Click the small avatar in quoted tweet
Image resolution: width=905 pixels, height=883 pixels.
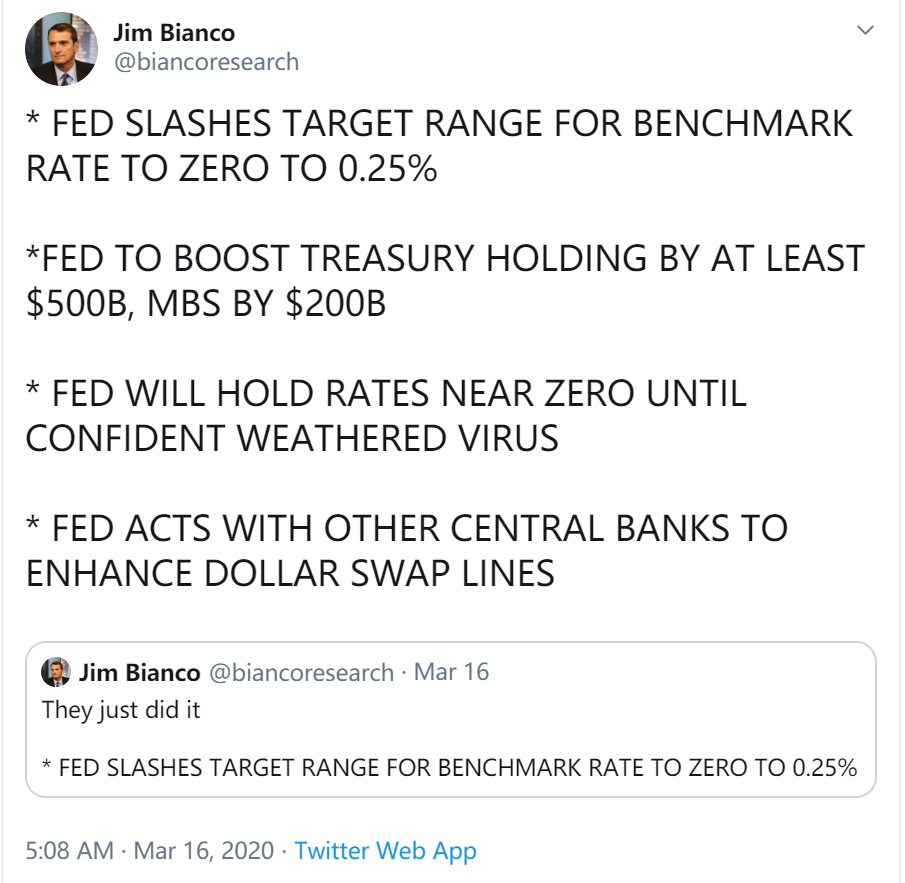click(56, 672)
